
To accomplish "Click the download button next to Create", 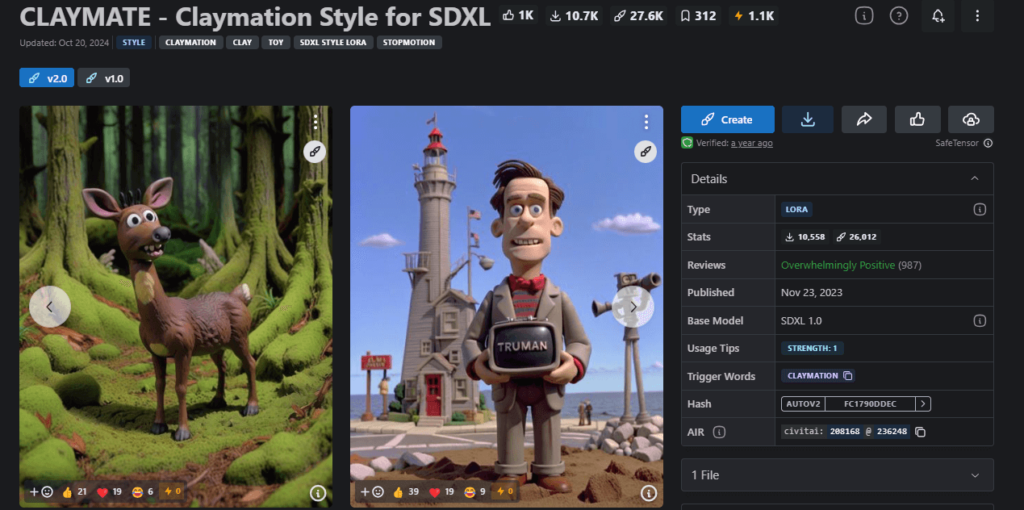I will point(808,120).
